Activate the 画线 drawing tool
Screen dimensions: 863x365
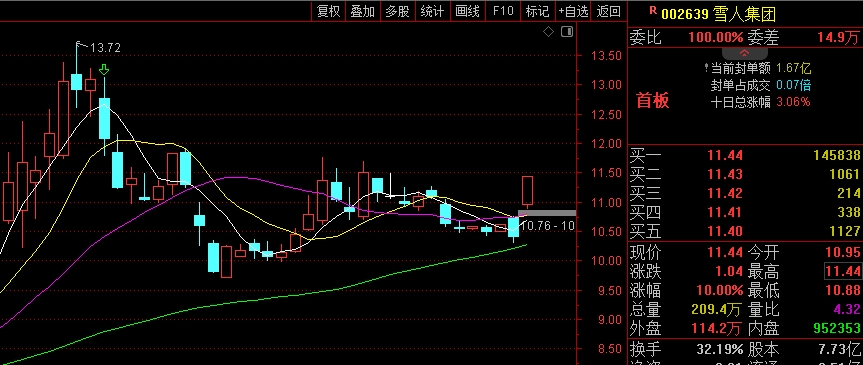[467, 11]
